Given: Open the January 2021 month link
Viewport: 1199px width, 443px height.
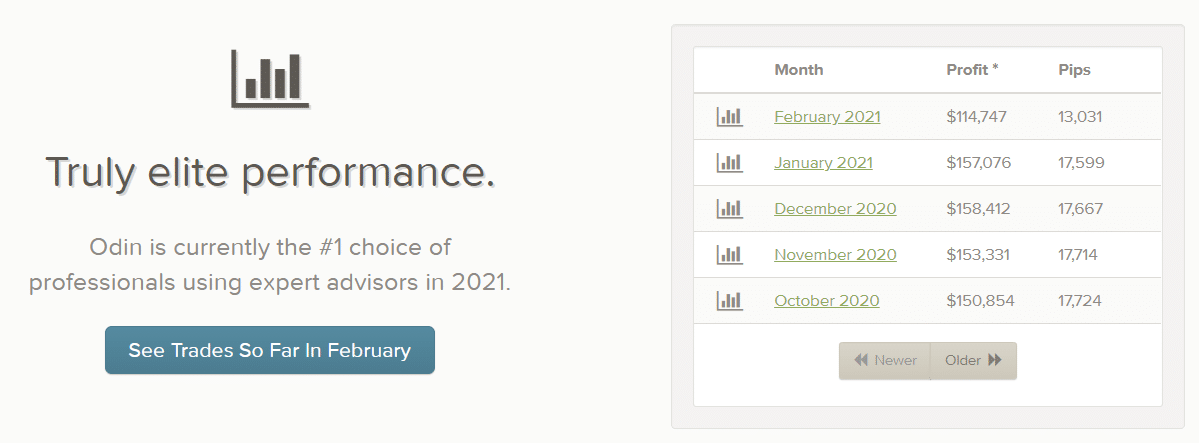Looking at the screenshot, I should (823, 163).
